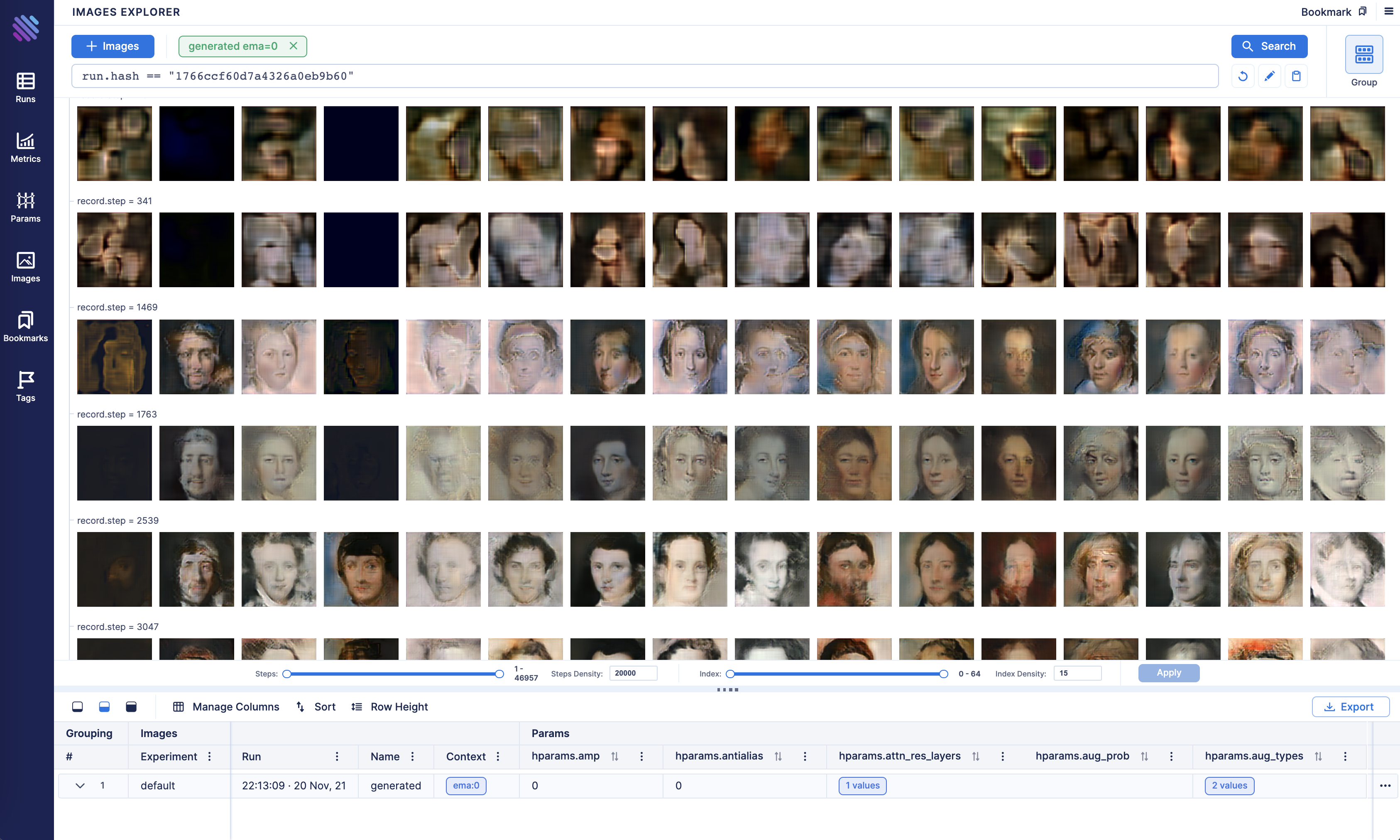Open Row Height options
Image resolution: width=1400 pixels, height=840 pixels.
click(x=389, y=706)
